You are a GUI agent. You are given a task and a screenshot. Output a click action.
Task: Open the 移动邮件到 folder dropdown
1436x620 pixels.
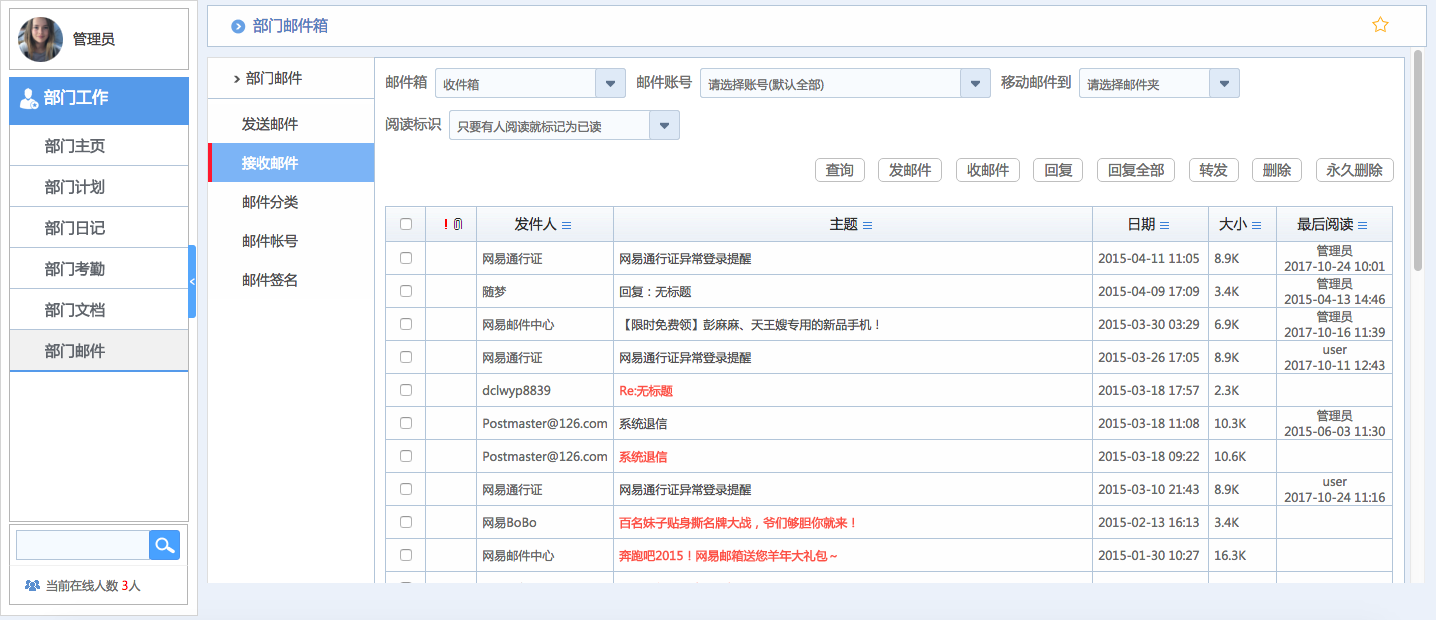click(x=1224, y=83)
